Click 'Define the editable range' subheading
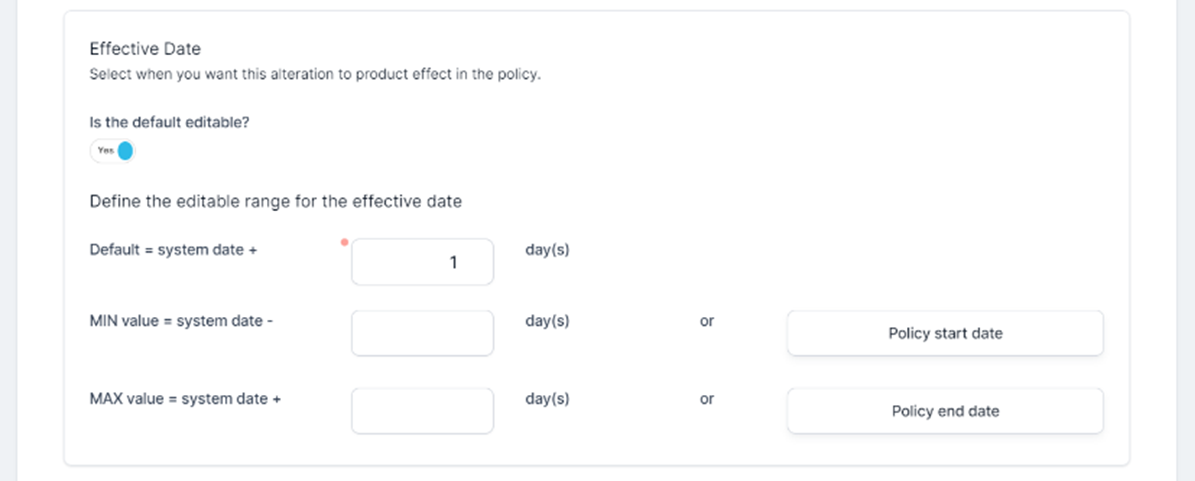 (276, 201)
